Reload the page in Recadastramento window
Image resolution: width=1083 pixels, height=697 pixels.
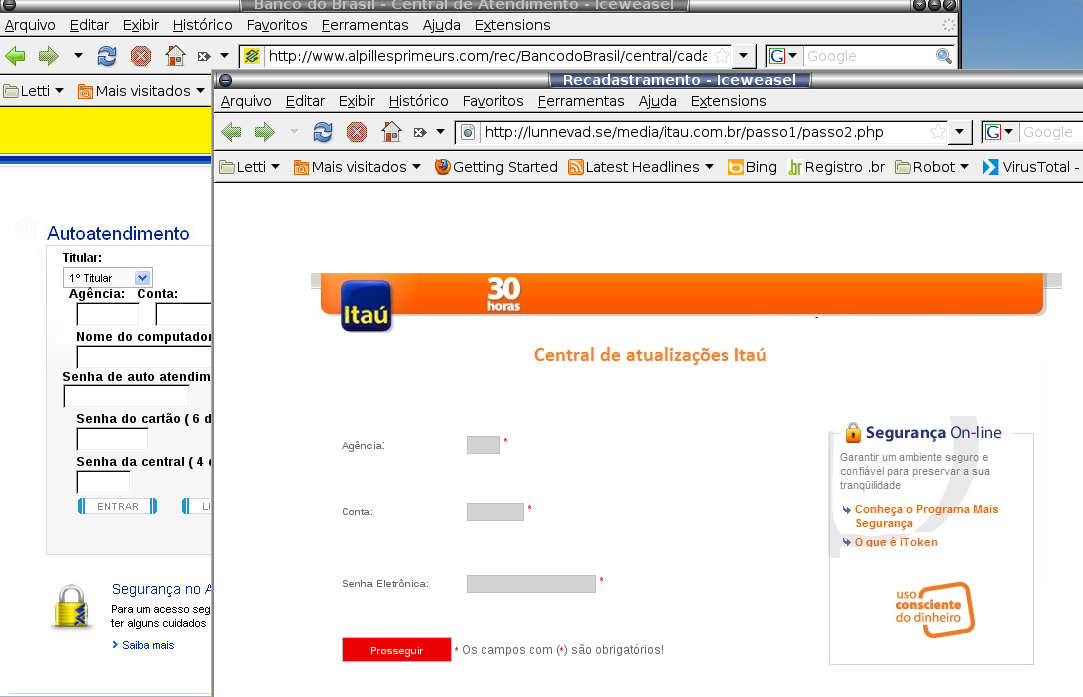pos(323,131)
